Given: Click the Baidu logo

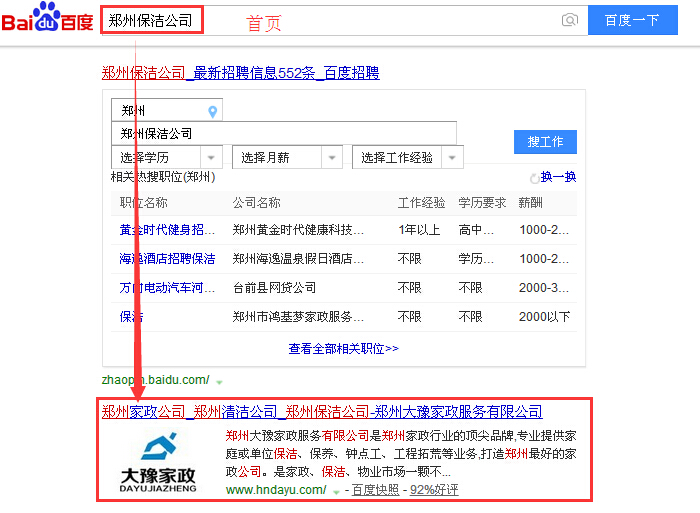Looking at the screenshot, I should click(x=47, y=17).
